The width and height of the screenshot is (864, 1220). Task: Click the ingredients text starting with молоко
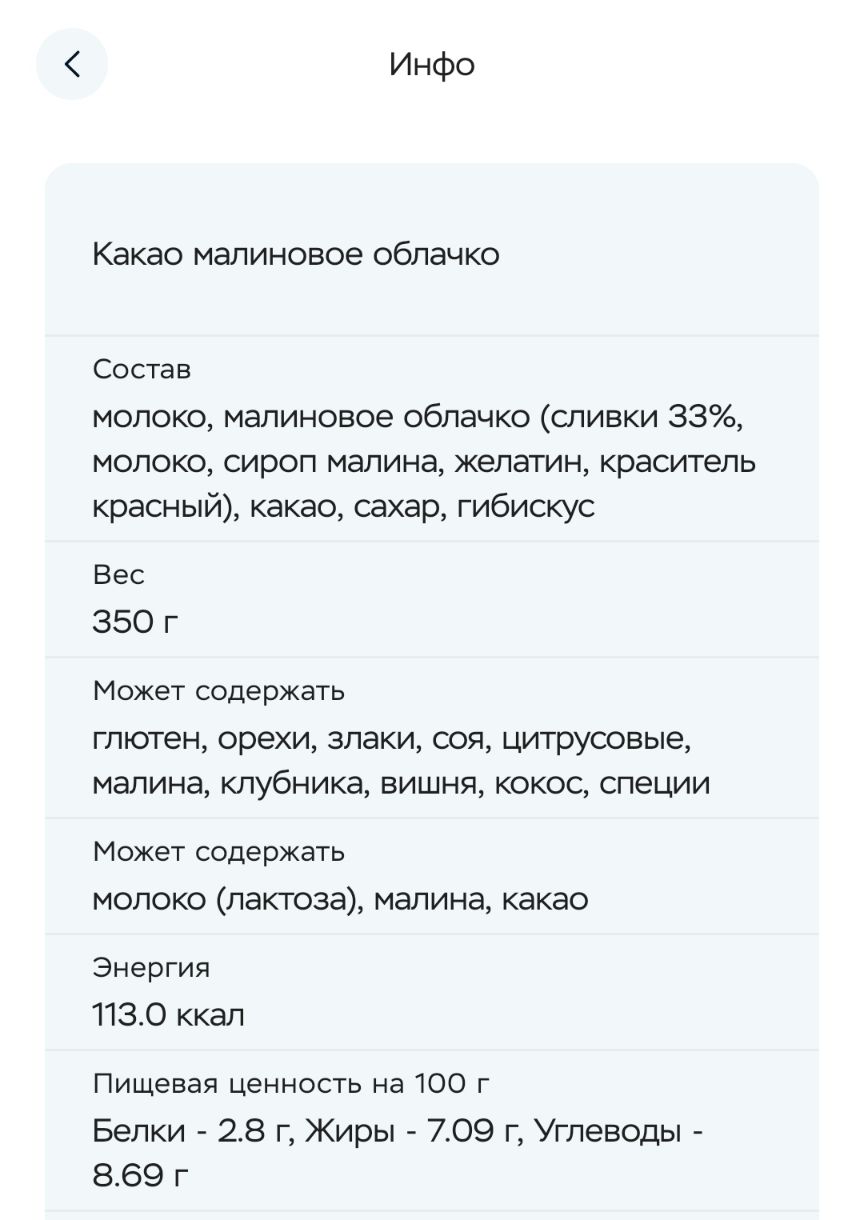pos(424,462)
